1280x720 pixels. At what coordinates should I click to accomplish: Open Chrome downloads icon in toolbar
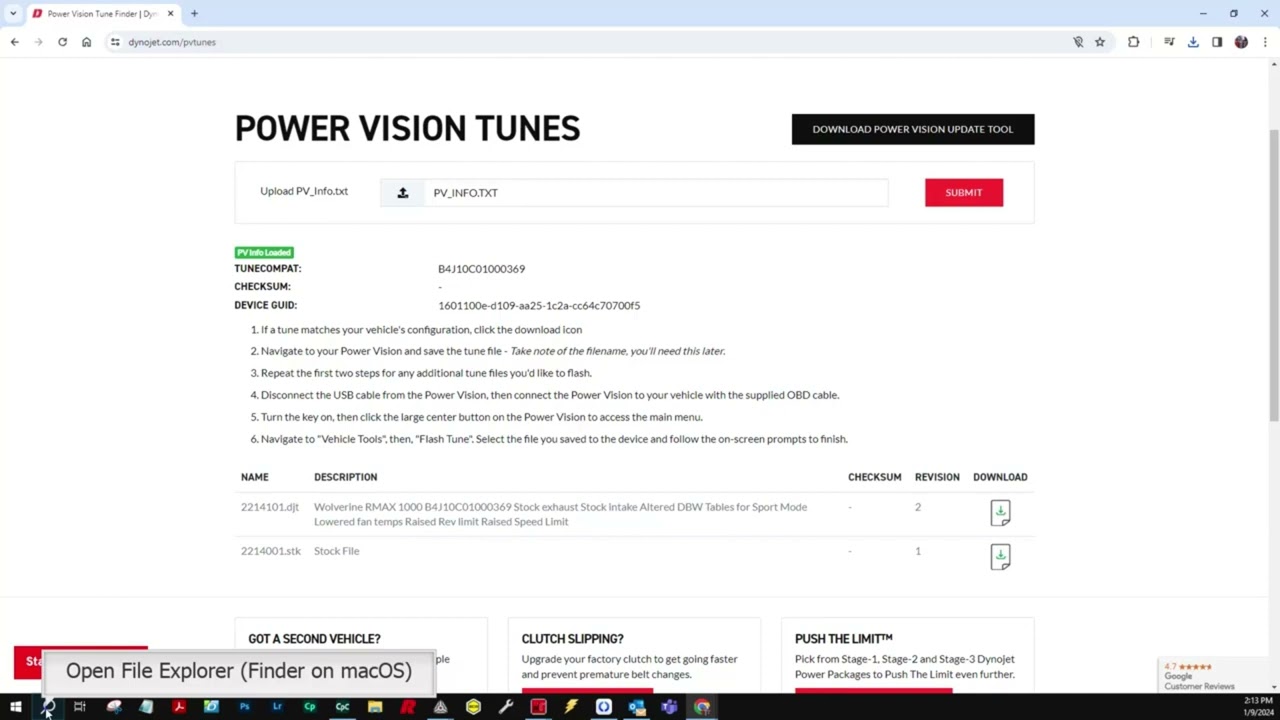(1193, 42)
